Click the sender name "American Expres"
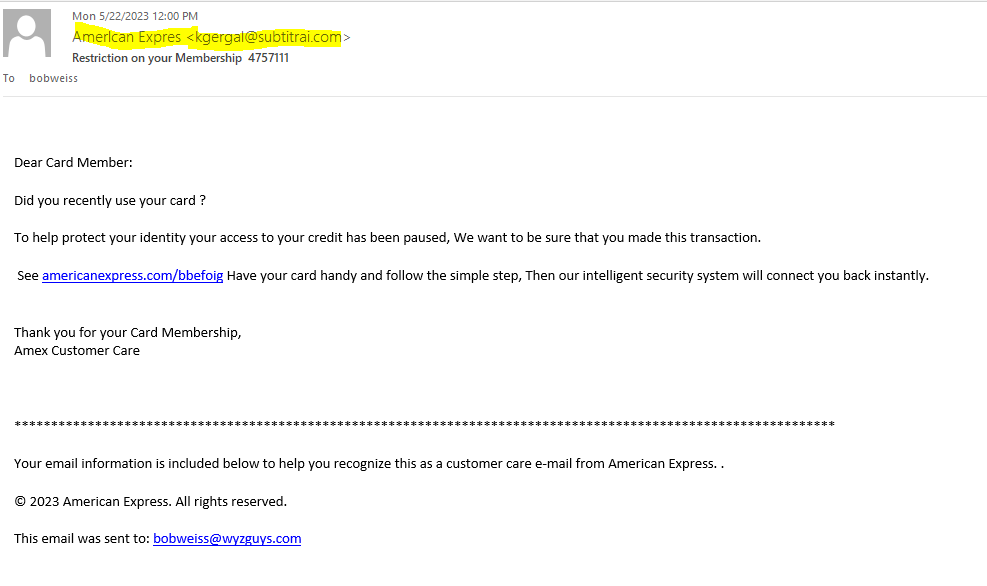This screenshot has height=586, width=987. pos(127,37)
